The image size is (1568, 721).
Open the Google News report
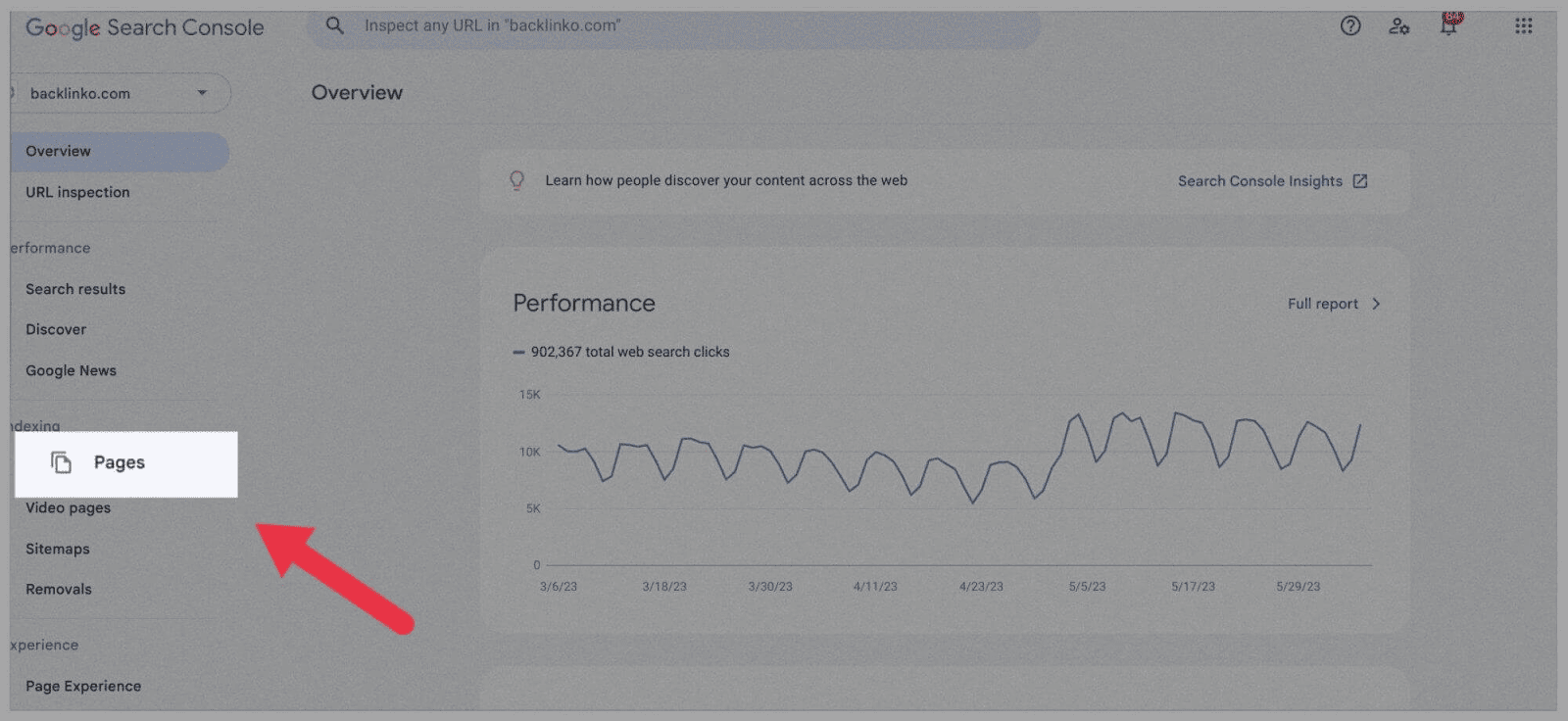(71, 370)
